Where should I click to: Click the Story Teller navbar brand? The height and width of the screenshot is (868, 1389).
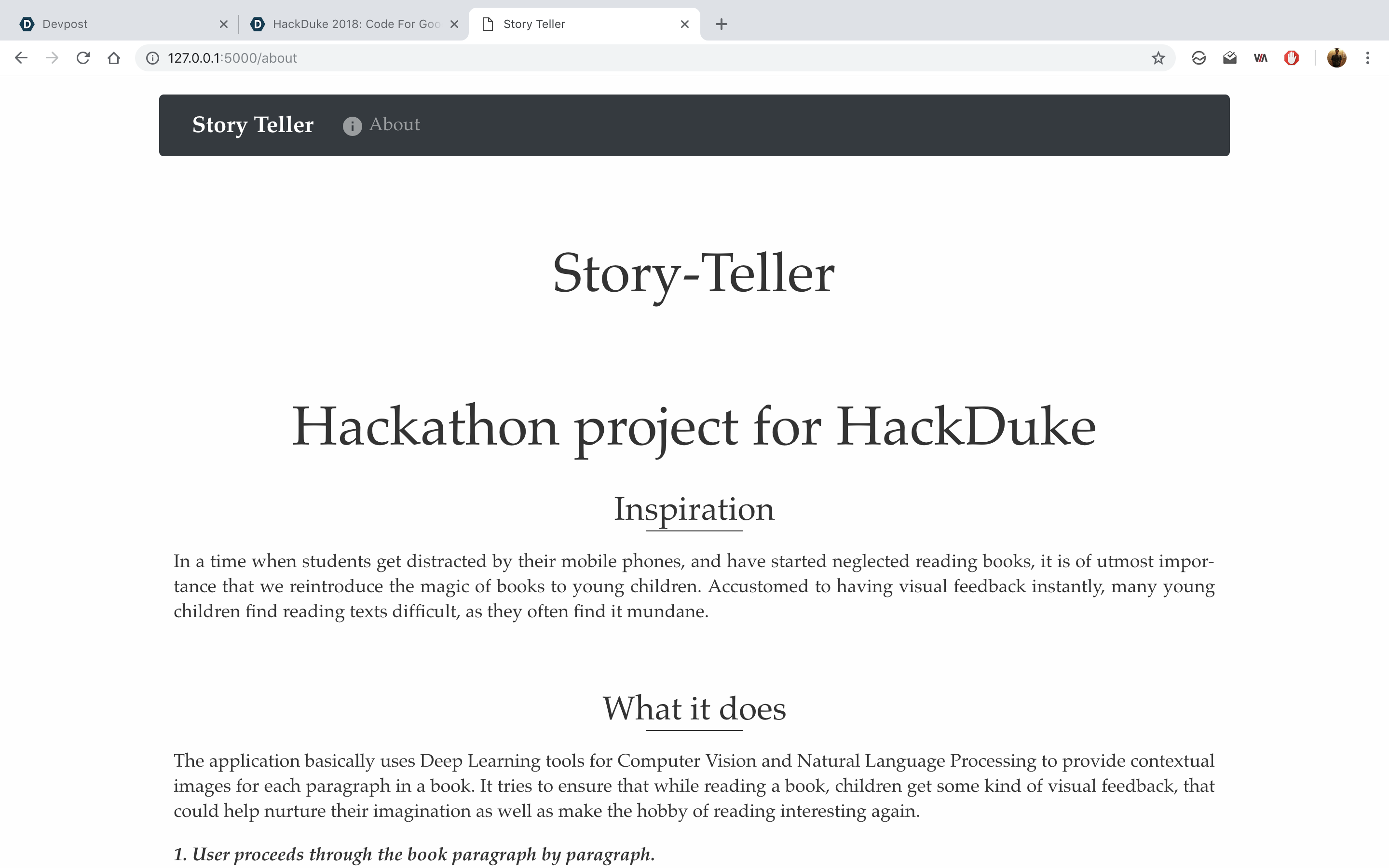[x=253, y=124]
